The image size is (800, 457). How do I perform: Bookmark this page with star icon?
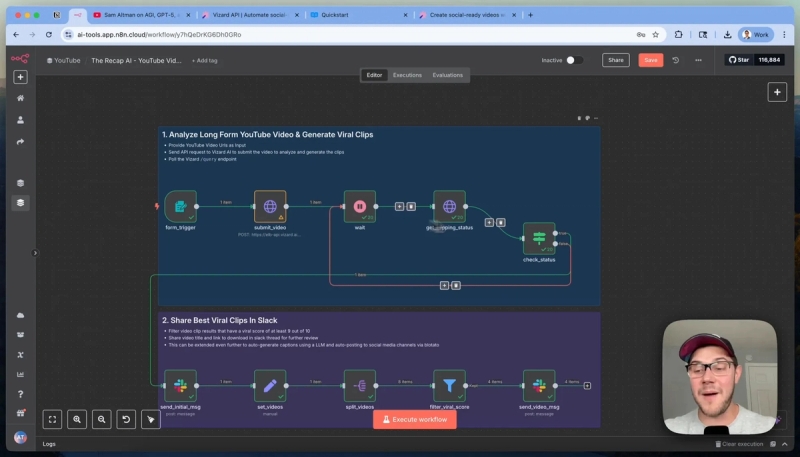point(656,35)
